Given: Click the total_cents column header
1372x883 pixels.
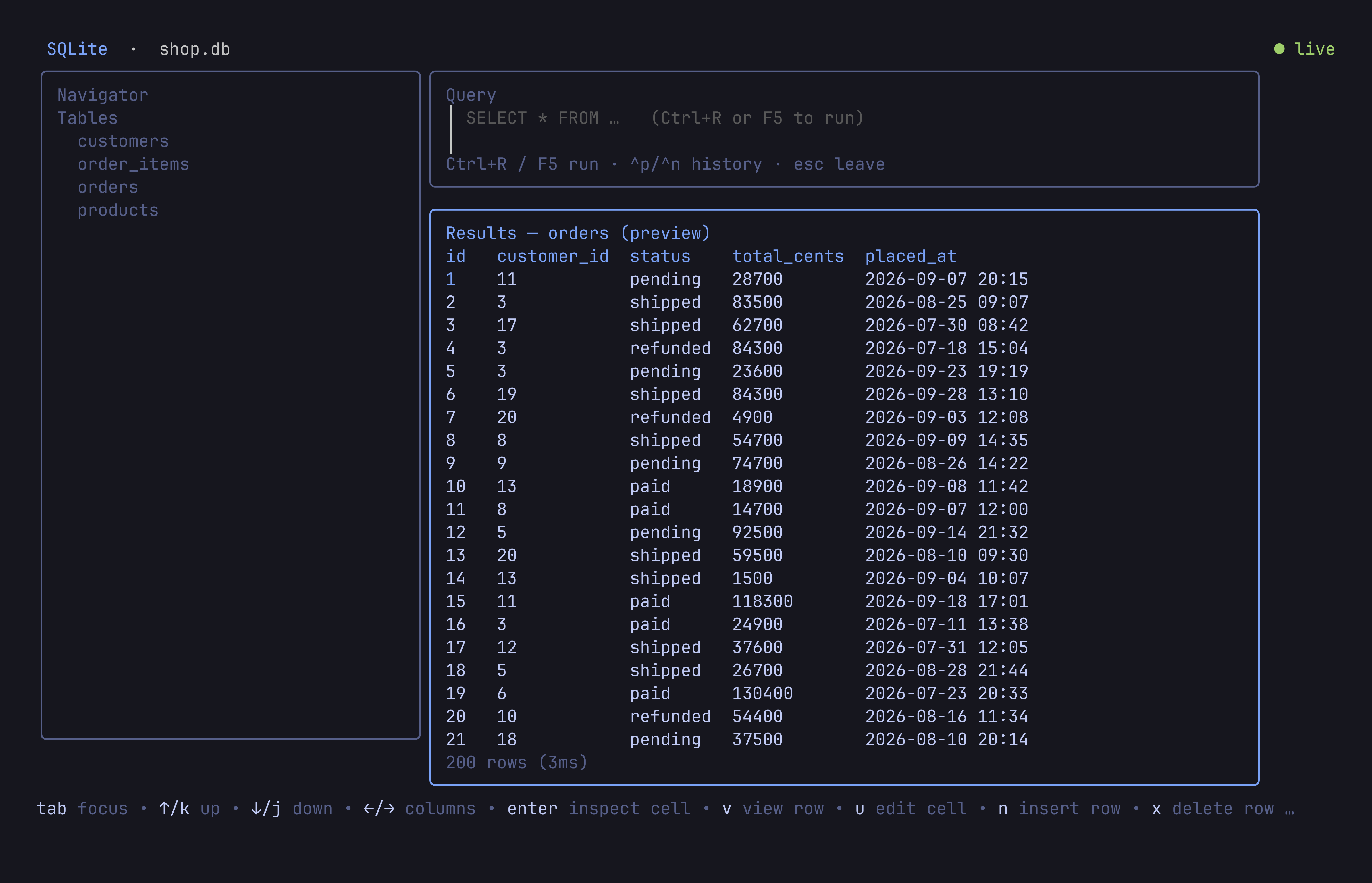Looking at the screenshot, I should [x=788, y=256].
